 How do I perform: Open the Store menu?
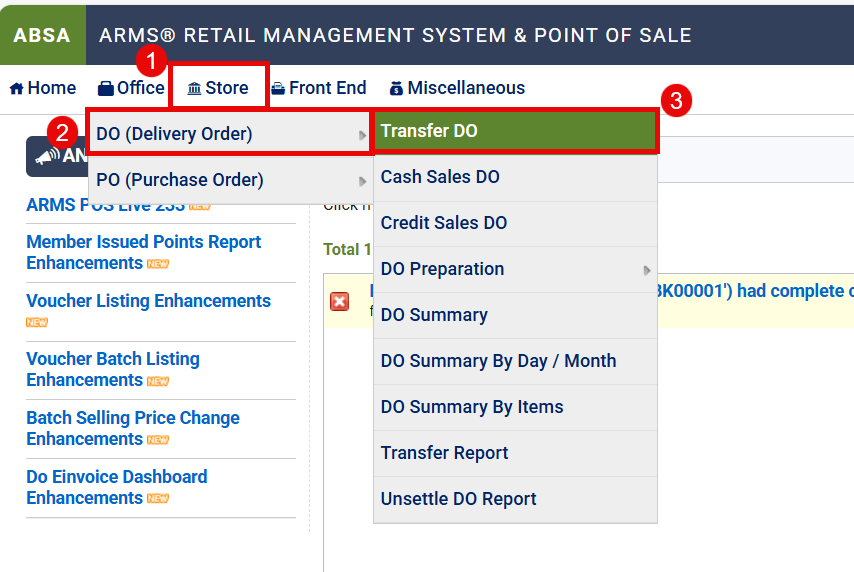tap(218, 88)
